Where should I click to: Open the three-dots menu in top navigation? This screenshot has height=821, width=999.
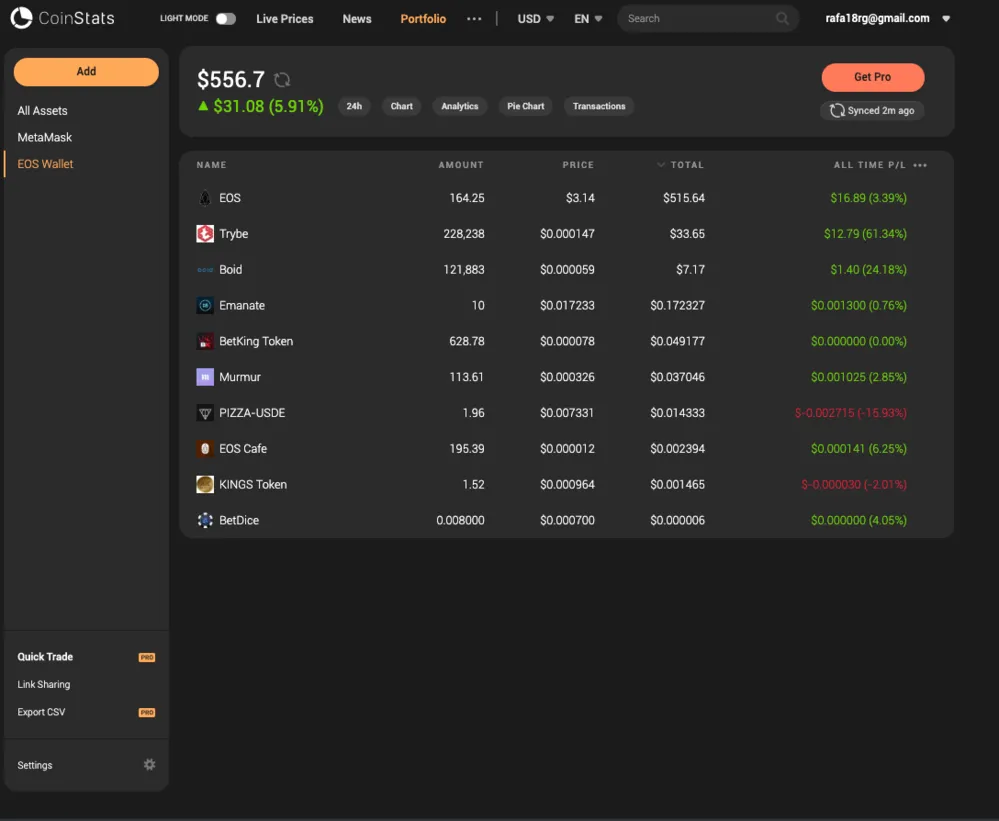click(x=474, y=18)
